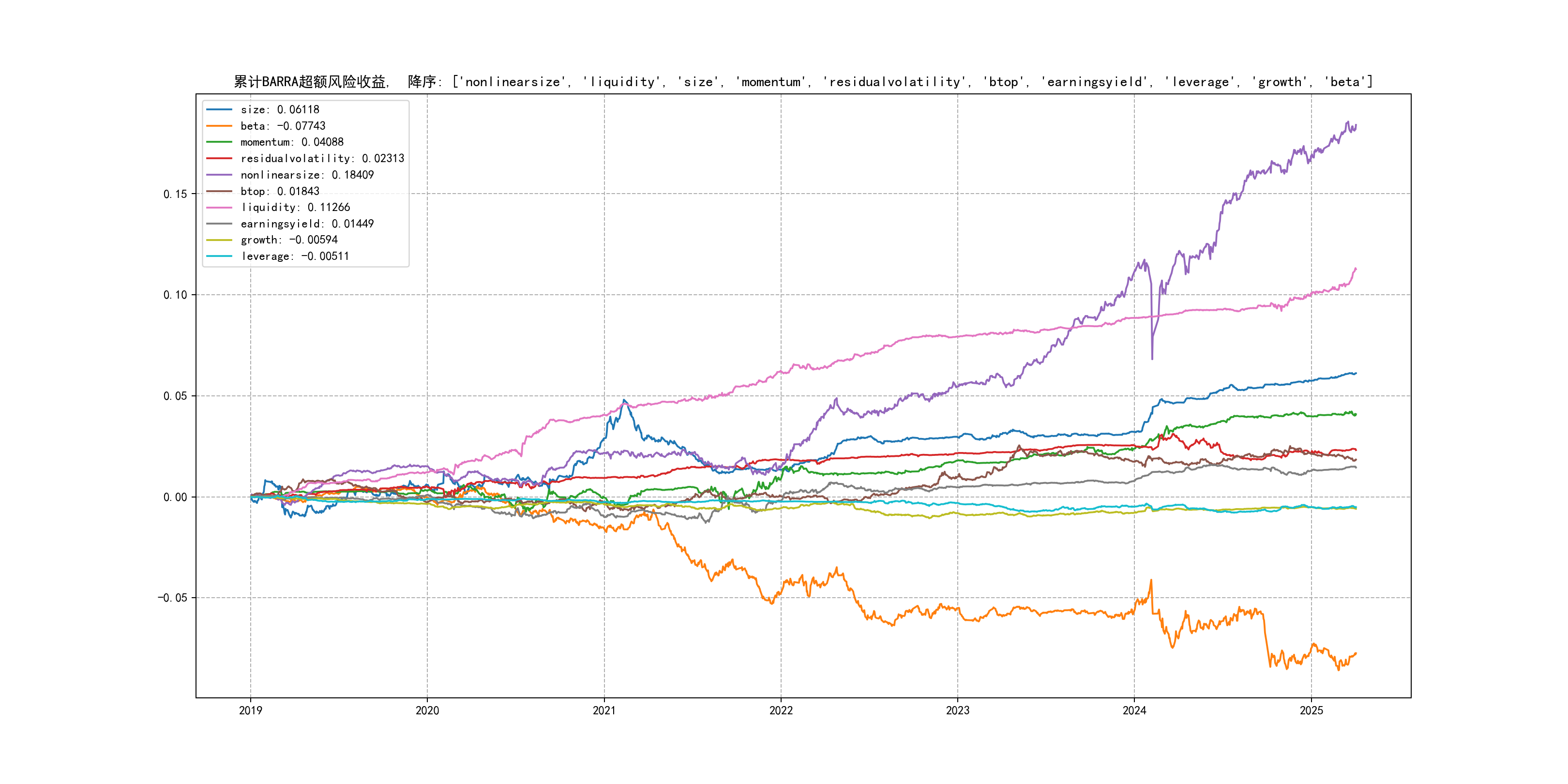
Task: Click the 2025 x-axis tick label
Action: (x=1311, y=710)
